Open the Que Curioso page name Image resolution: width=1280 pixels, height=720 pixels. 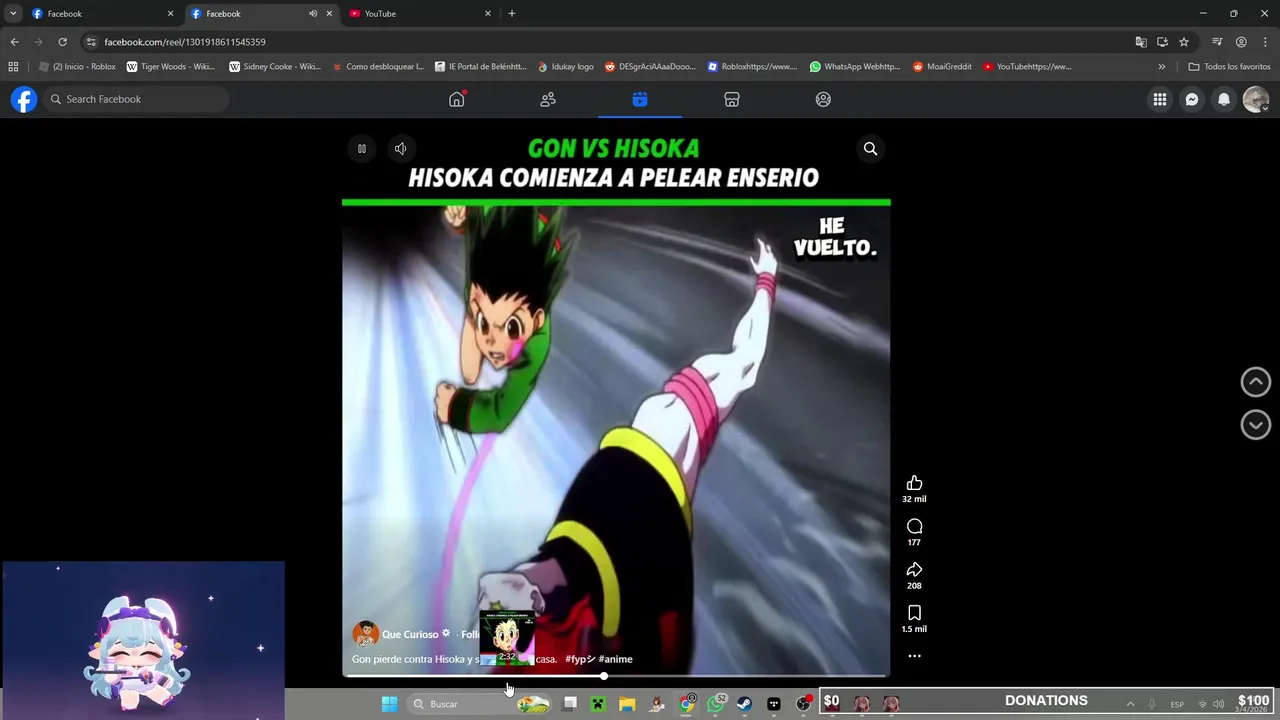coord(410,634)
